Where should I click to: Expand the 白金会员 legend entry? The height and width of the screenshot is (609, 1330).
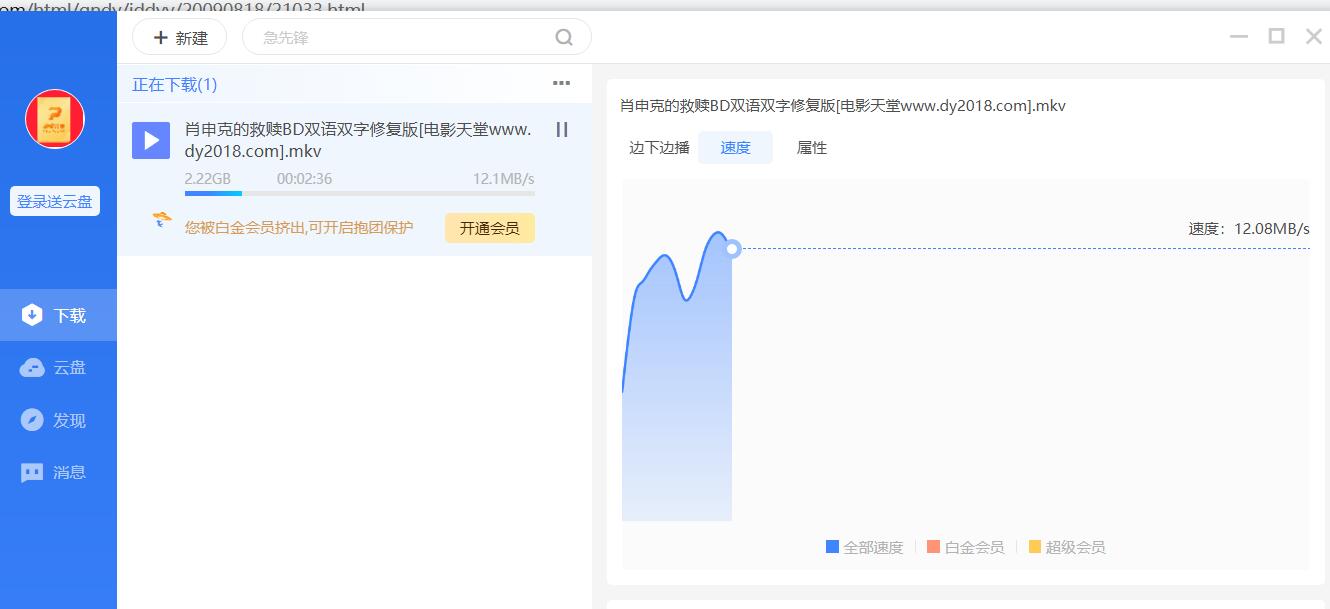click(965, 546)
